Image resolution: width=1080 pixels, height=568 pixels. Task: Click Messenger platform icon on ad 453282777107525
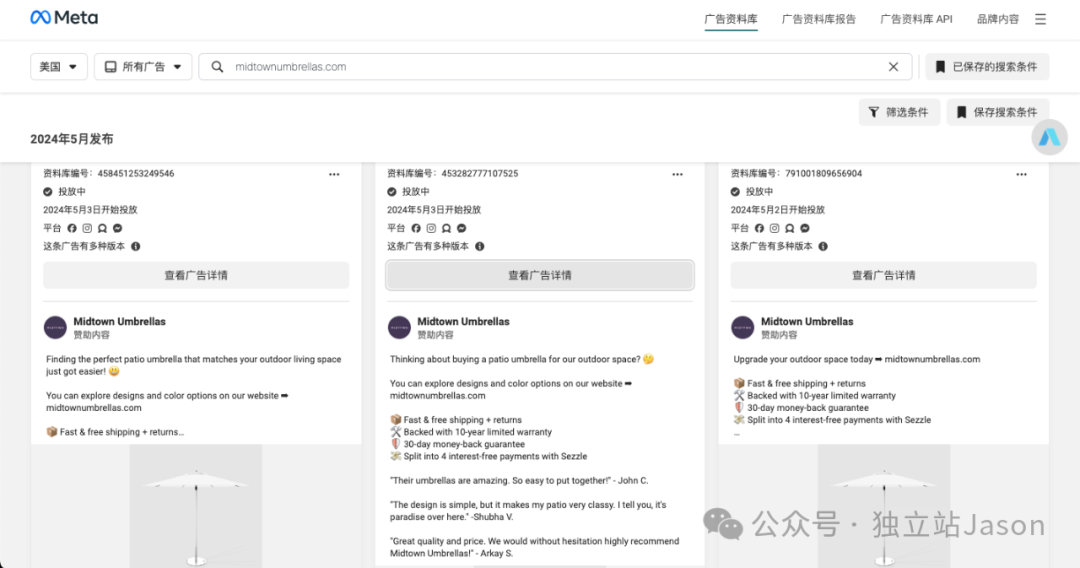(x=461, y=228)
